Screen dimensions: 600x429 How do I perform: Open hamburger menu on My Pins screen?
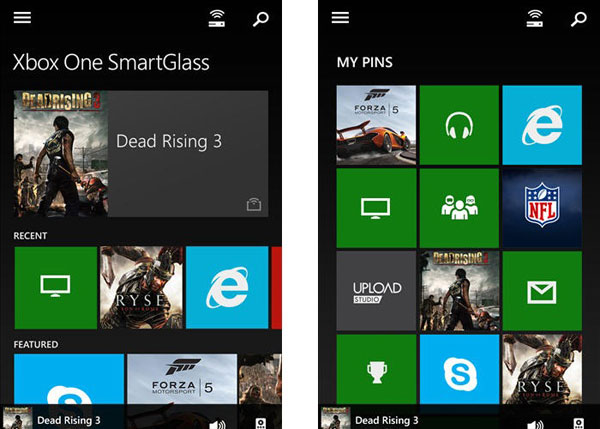click(340, 17)
